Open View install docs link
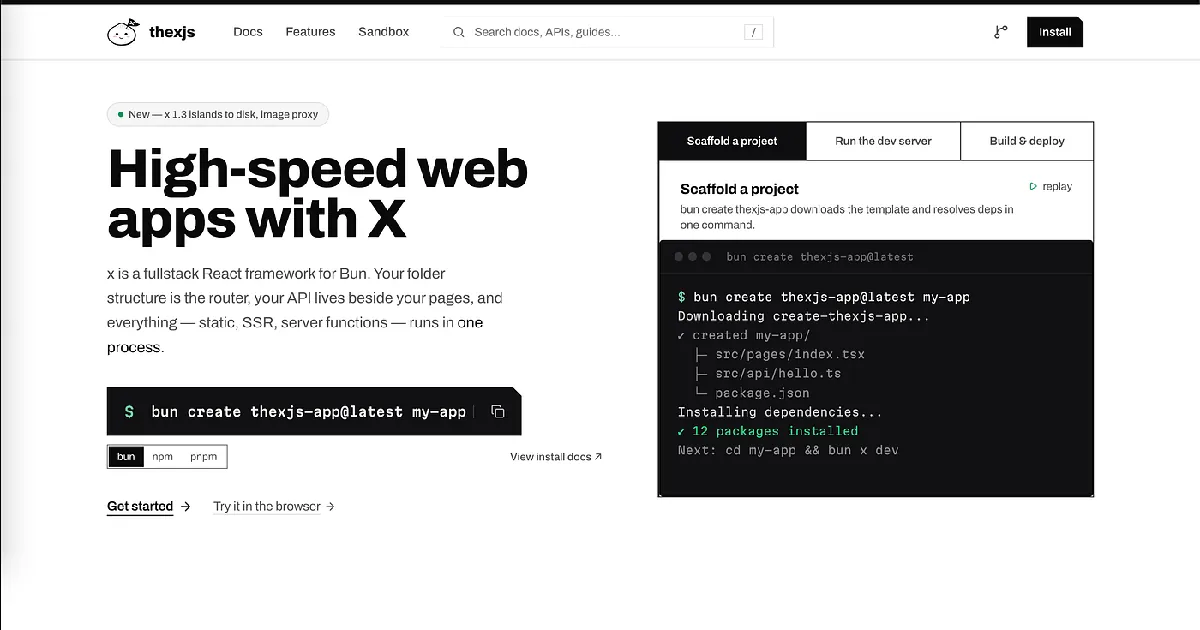This screenshot has width=1200, height=630. tap(556, 457)
